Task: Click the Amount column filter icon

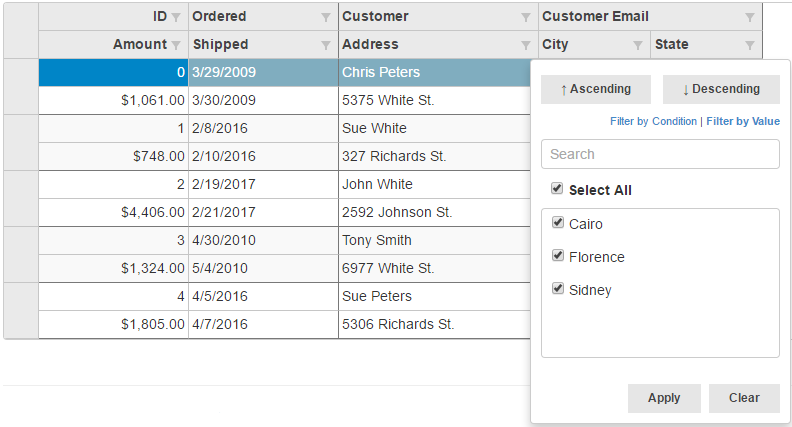Action: point(176,45)
